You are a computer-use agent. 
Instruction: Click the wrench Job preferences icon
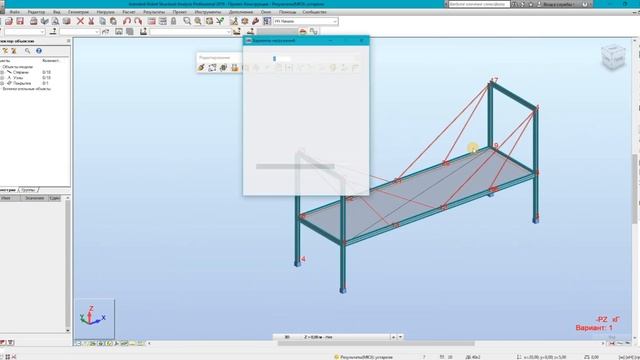point(256,21)
